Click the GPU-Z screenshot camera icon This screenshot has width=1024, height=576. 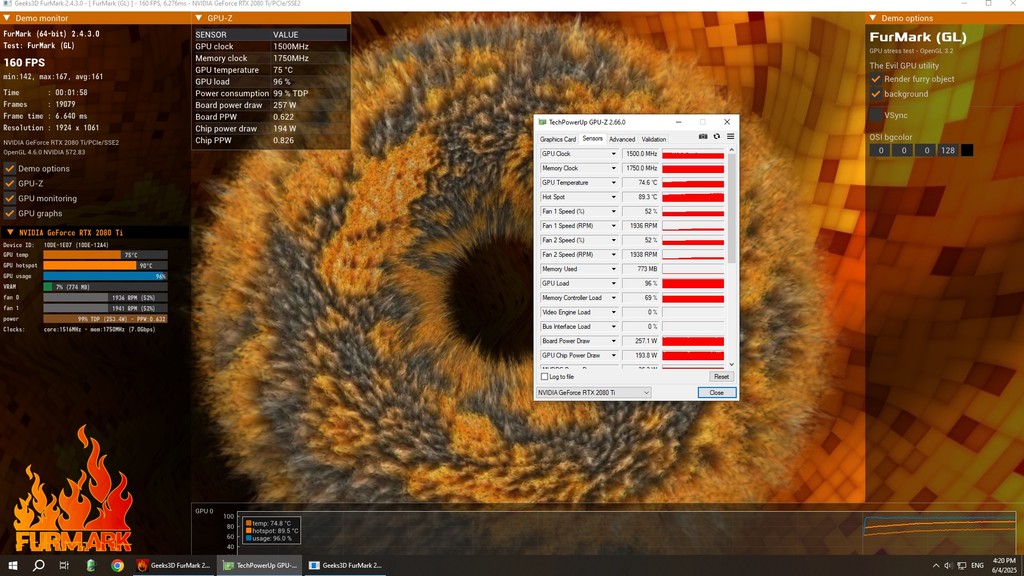[703, 136]
